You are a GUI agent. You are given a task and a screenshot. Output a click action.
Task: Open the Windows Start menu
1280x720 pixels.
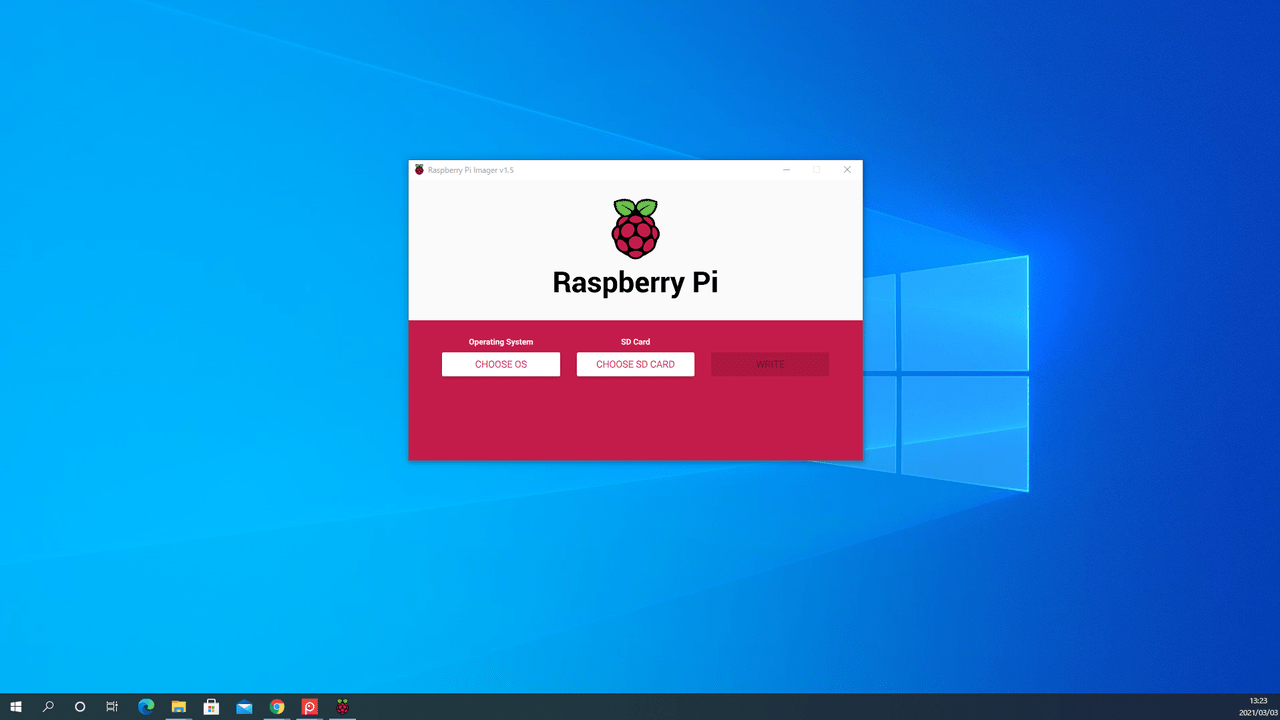coord(16,707)
